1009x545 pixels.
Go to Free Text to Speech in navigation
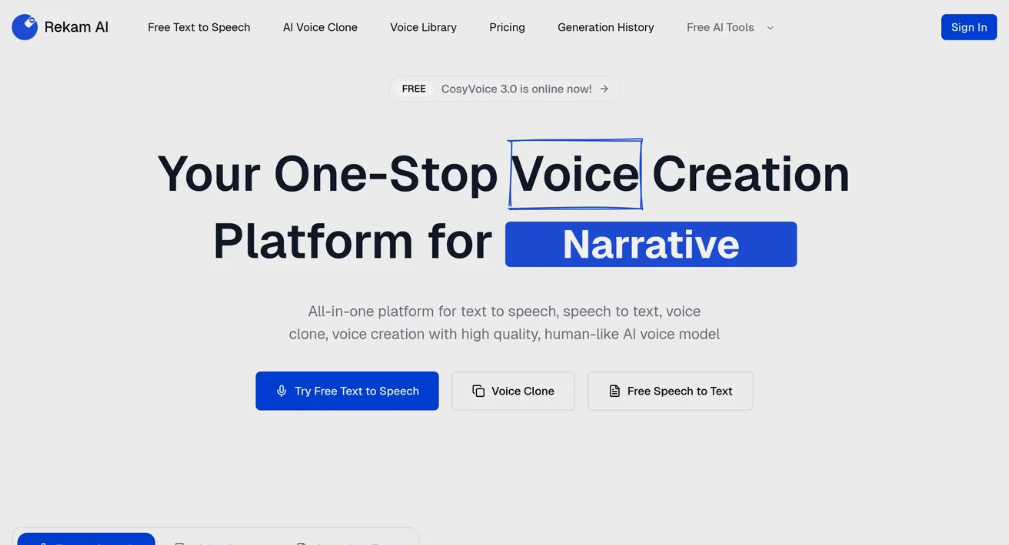[x=199, y=28]
